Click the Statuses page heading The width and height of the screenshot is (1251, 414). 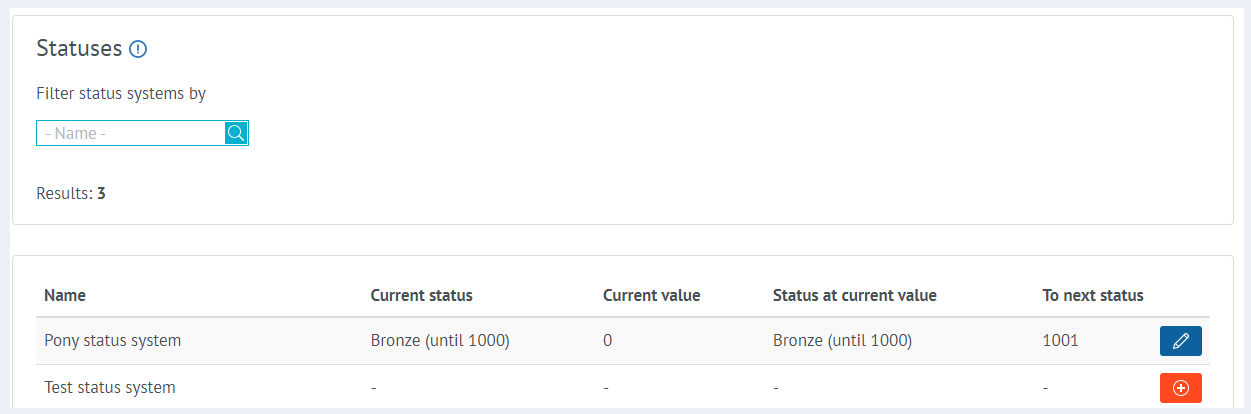click(x=79, y=48)
